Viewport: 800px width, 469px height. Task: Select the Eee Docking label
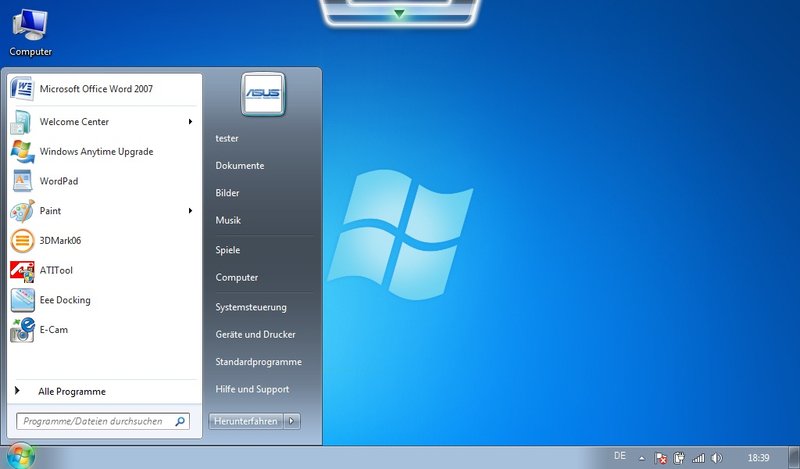[65, 300]
